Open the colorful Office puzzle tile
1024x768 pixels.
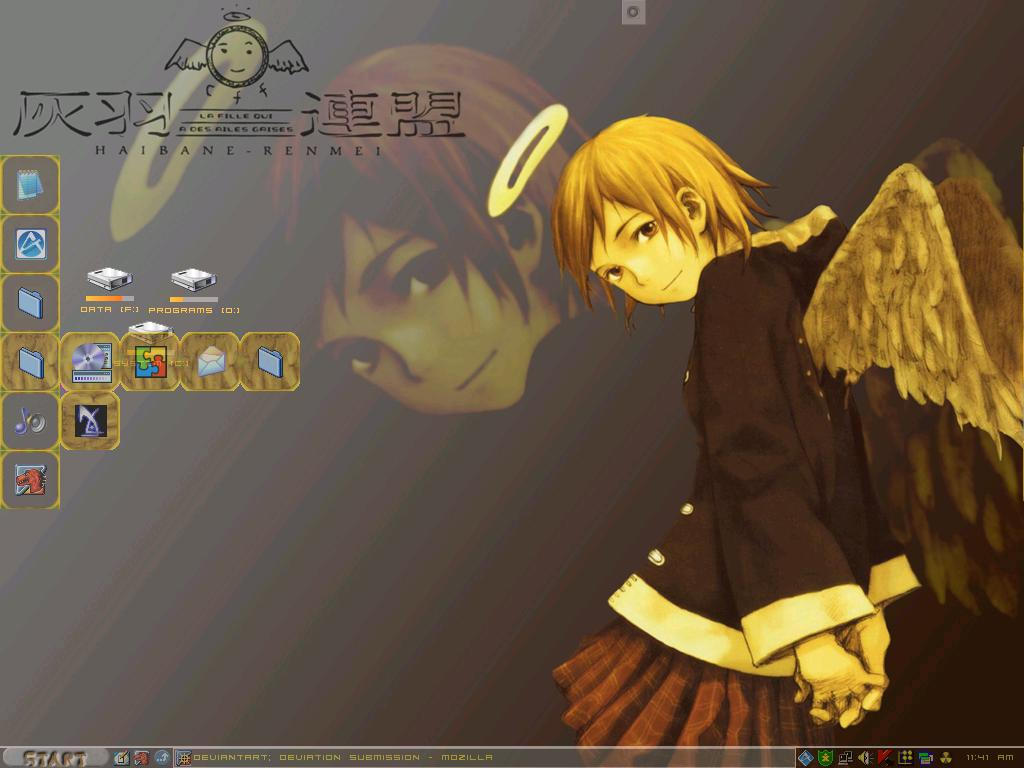click(x=150, y=362)
